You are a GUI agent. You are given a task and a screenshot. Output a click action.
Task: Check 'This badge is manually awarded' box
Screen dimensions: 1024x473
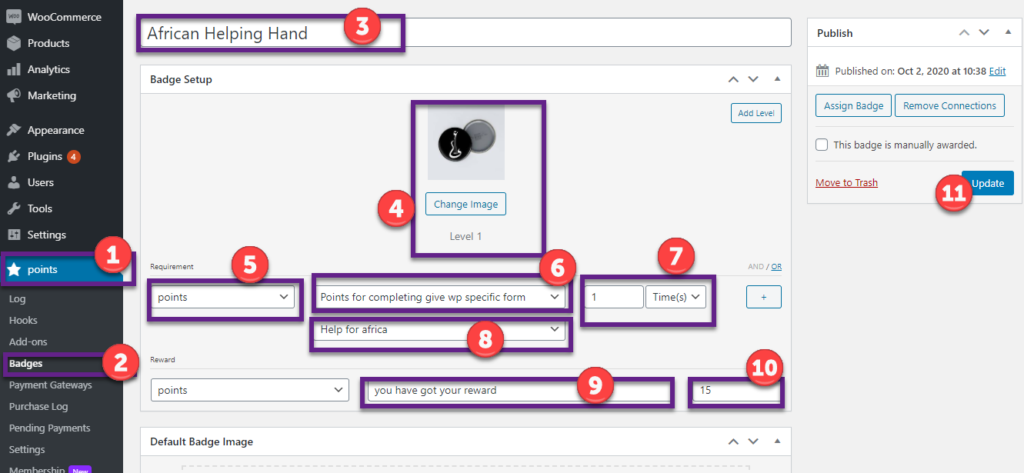tap(822, 145)
